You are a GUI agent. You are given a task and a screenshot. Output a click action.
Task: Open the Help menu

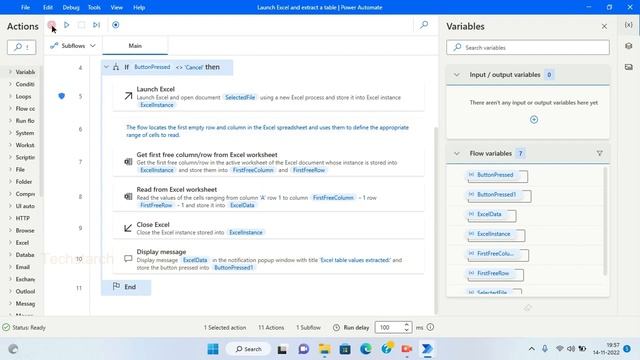[x=139, y=7]
